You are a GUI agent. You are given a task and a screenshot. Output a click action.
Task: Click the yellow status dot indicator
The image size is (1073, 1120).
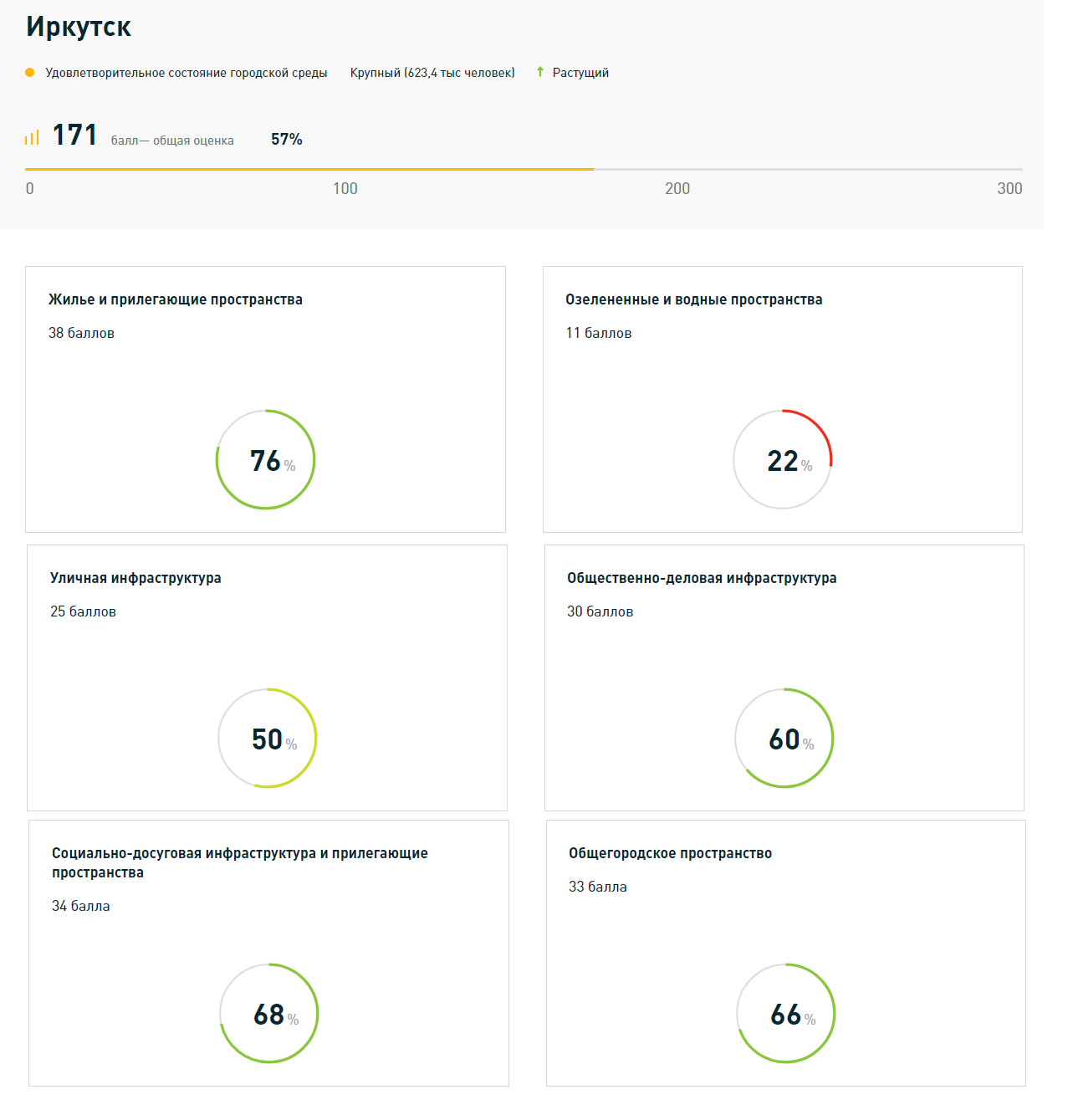[30, 73]
